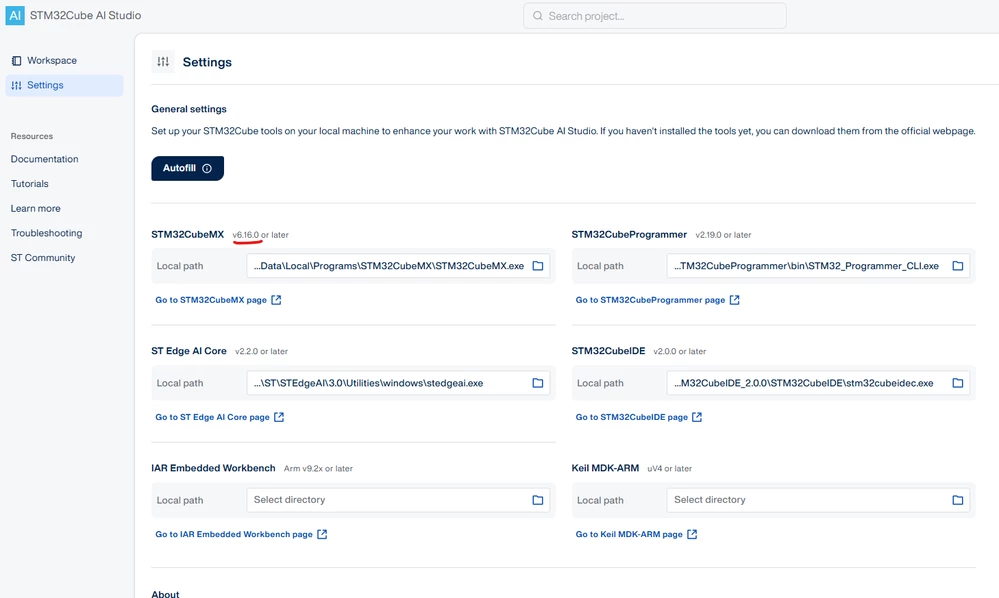This screenshot has width=999, height=598.
Task: Open Tutorials resource
Action: 29,183
